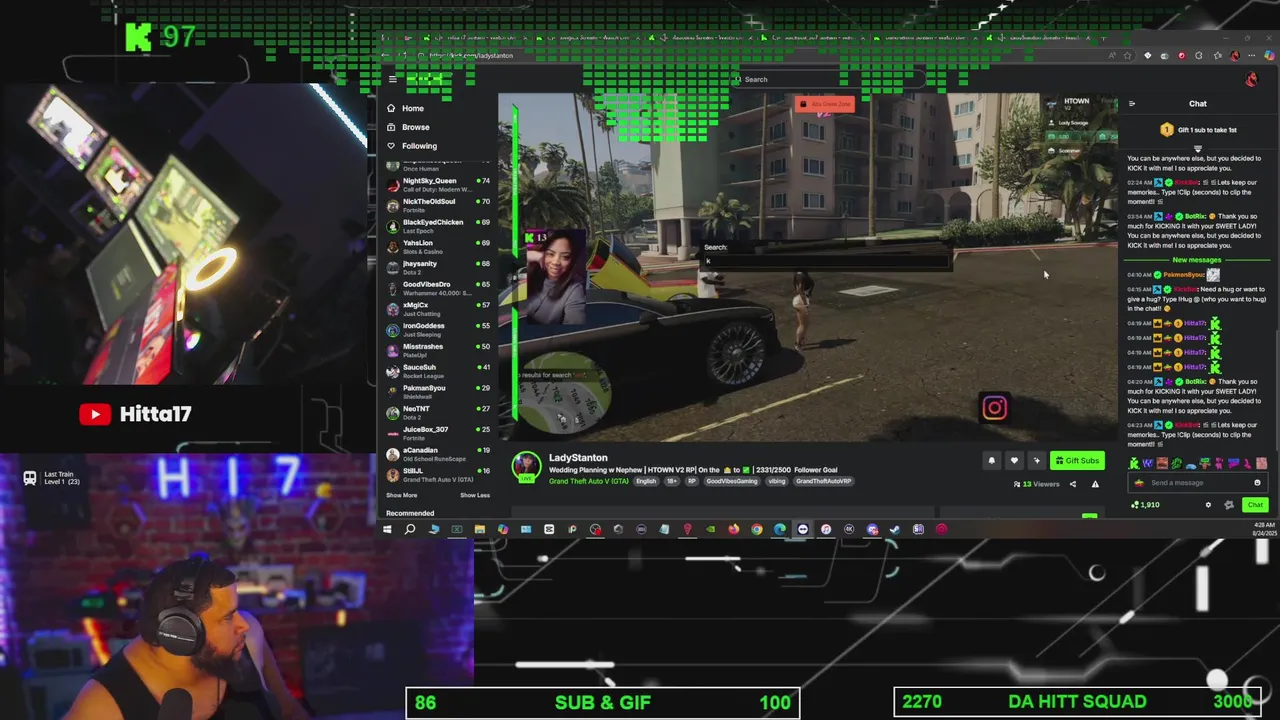Collapse following list with Show Less
The width and height of the screenshot is (1280, 720).
pos(475,495)
